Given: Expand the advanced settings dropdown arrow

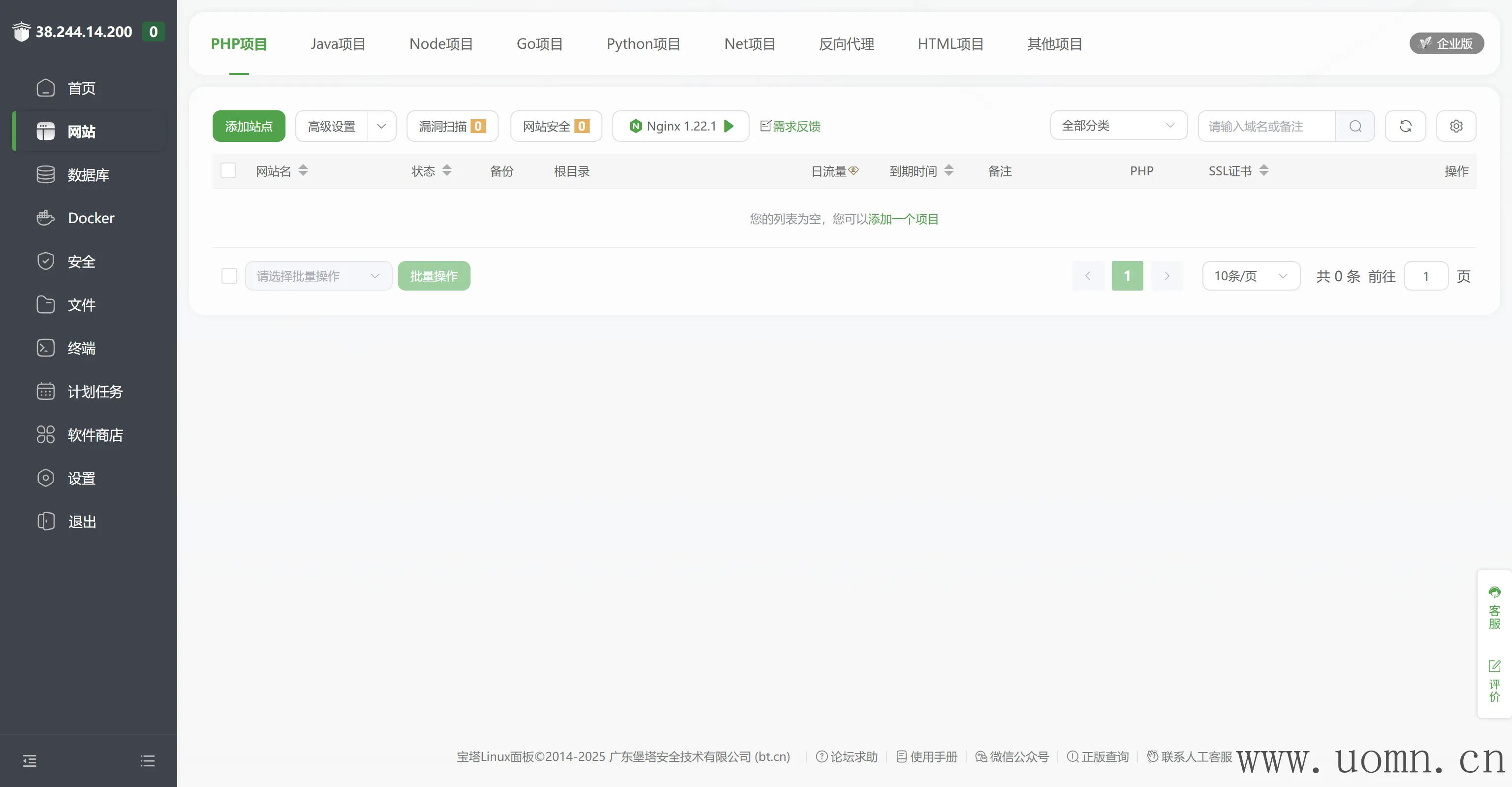Looking at the screenshot, I should click(381, 126).
